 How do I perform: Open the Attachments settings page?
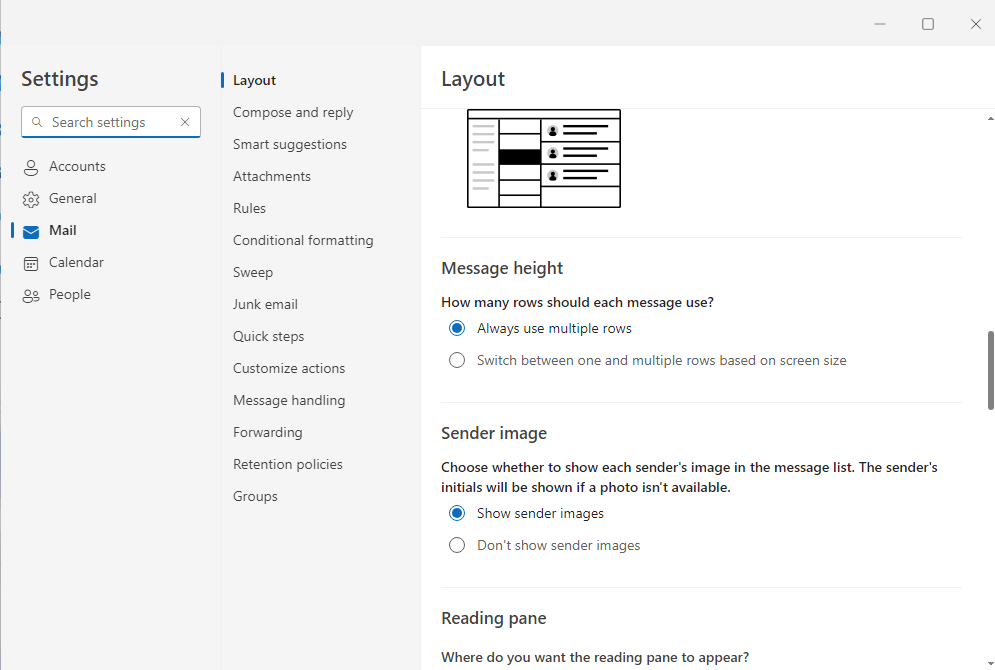pyautogui.click(x=272, y=176)
